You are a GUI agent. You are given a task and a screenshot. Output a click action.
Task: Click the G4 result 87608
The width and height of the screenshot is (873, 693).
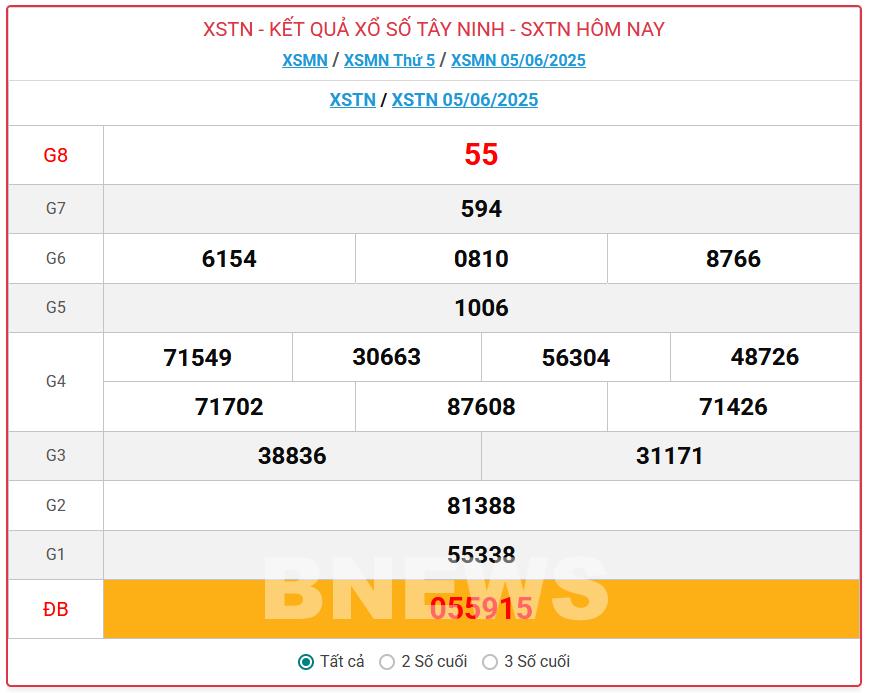[x=481, y=407]
